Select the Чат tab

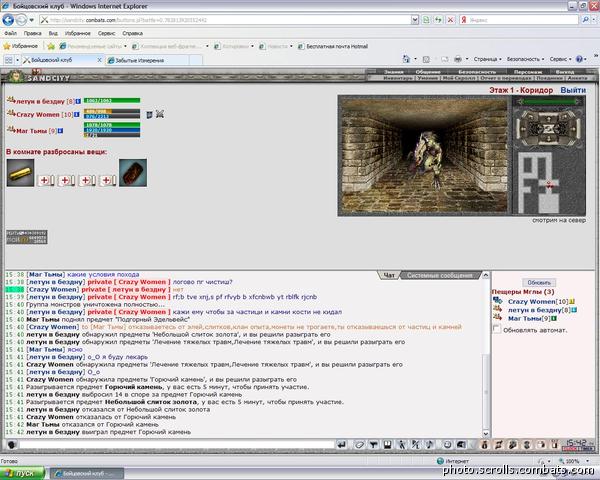pos(389,275)
